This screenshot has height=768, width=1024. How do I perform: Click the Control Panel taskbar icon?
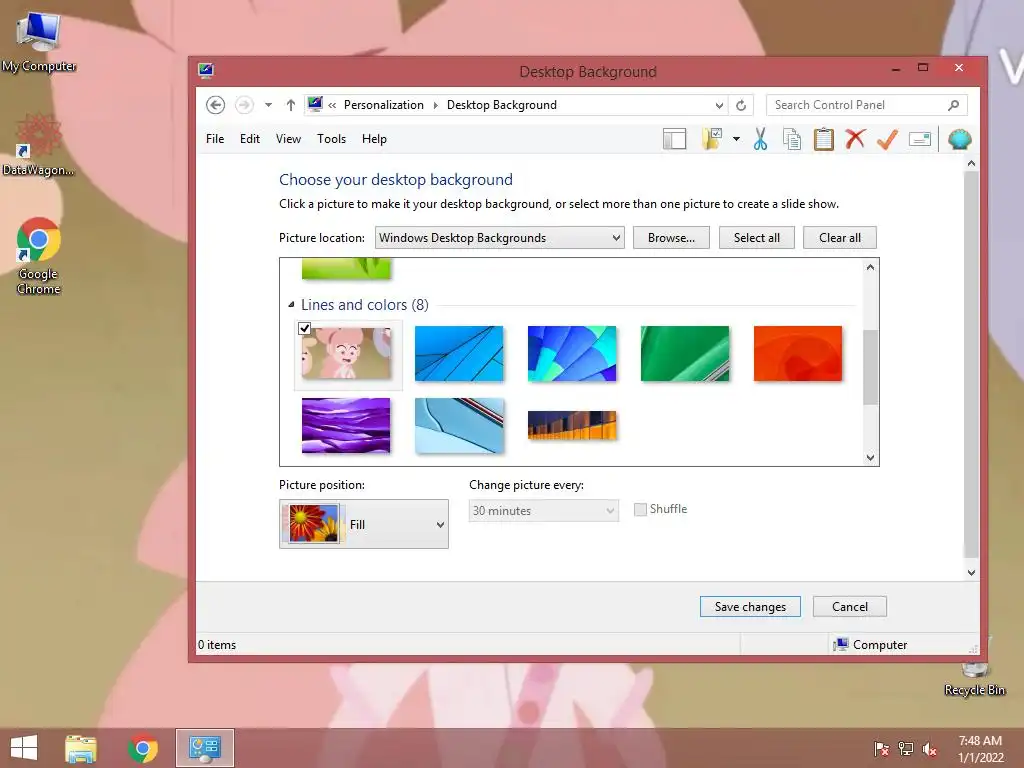pos(204,748)
